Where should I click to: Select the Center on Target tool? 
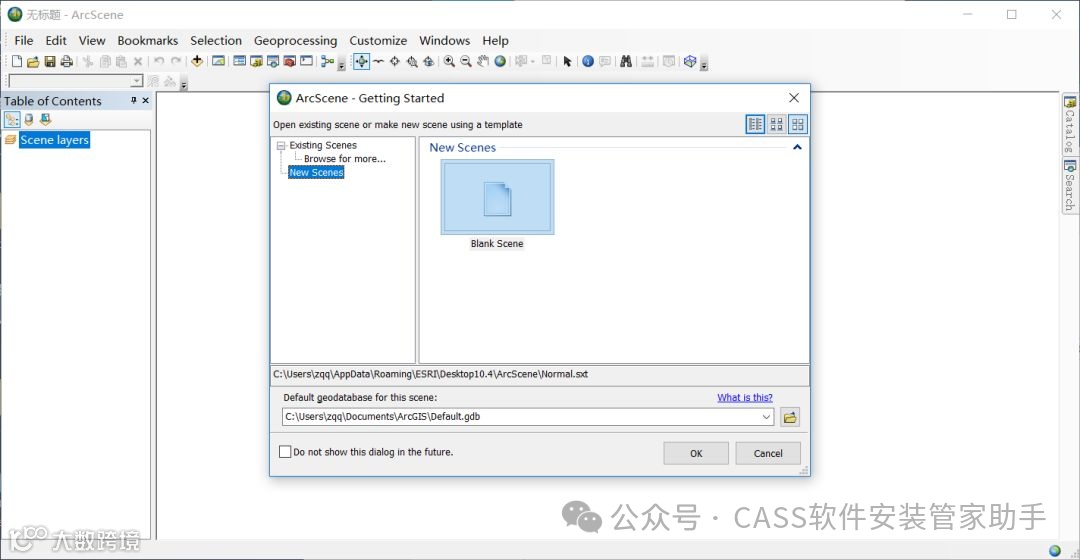point(395,61)
